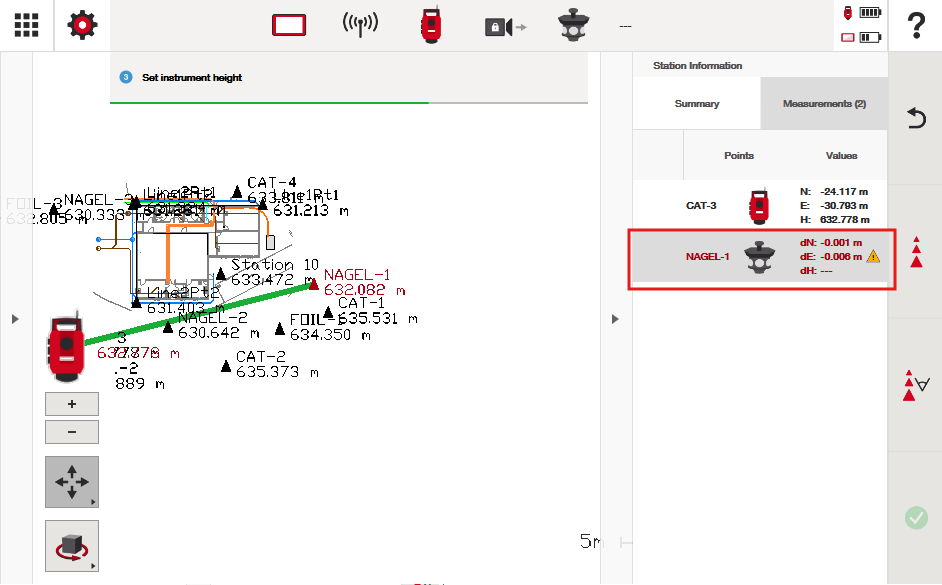Image resolution: width=942 pixels, height=585 pixels.
Task: Switch to the Summary tab
Action: coord(696,104)
